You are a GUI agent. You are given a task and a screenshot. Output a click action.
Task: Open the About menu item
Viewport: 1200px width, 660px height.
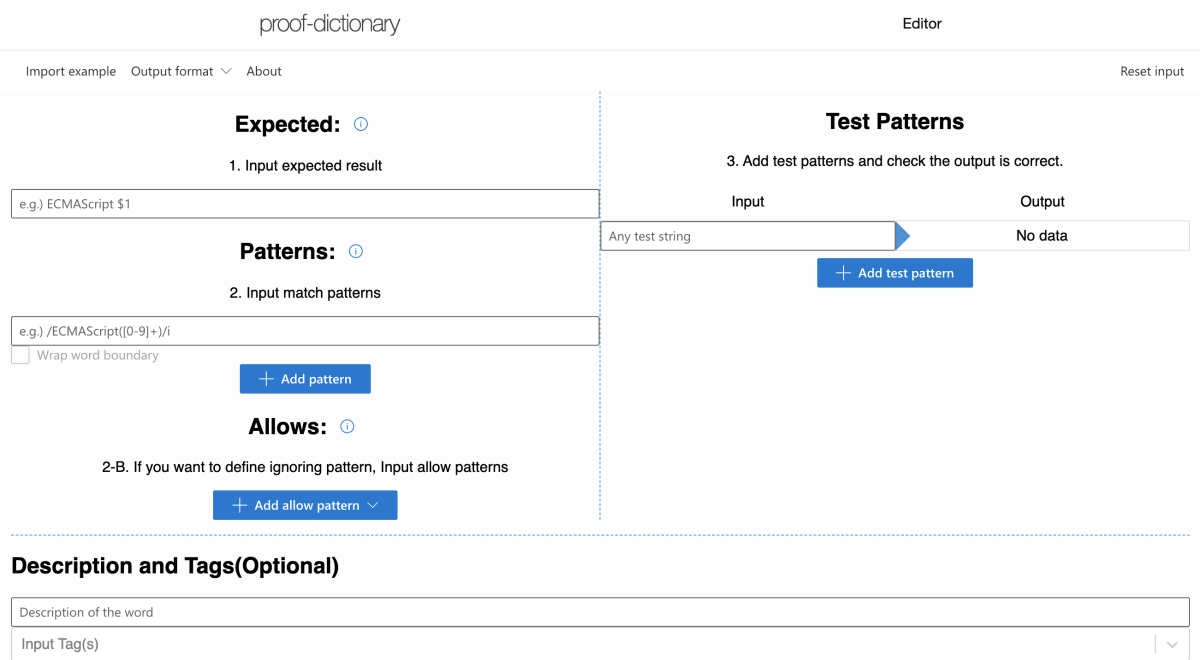pyautogui.click(x=264, y=71)
